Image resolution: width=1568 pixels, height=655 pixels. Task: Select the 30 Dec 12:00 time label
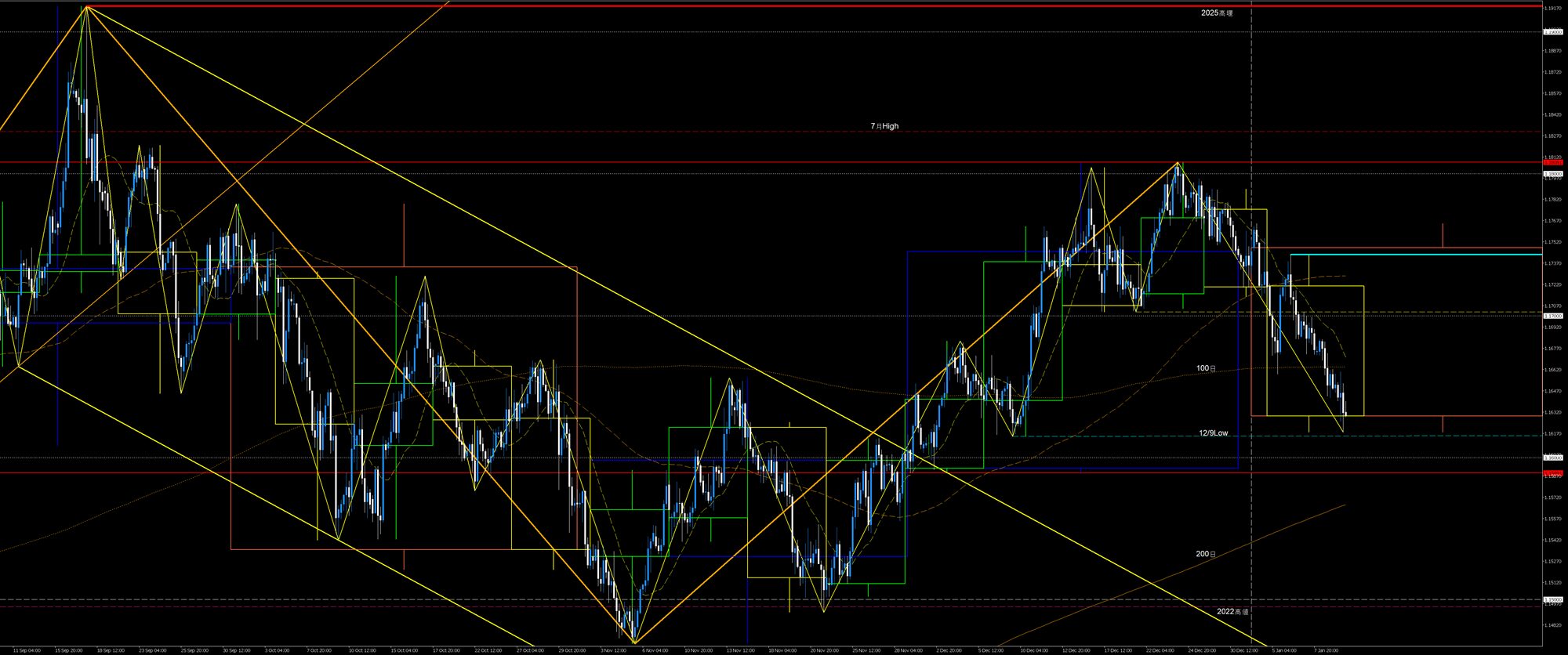(1243, 650)
